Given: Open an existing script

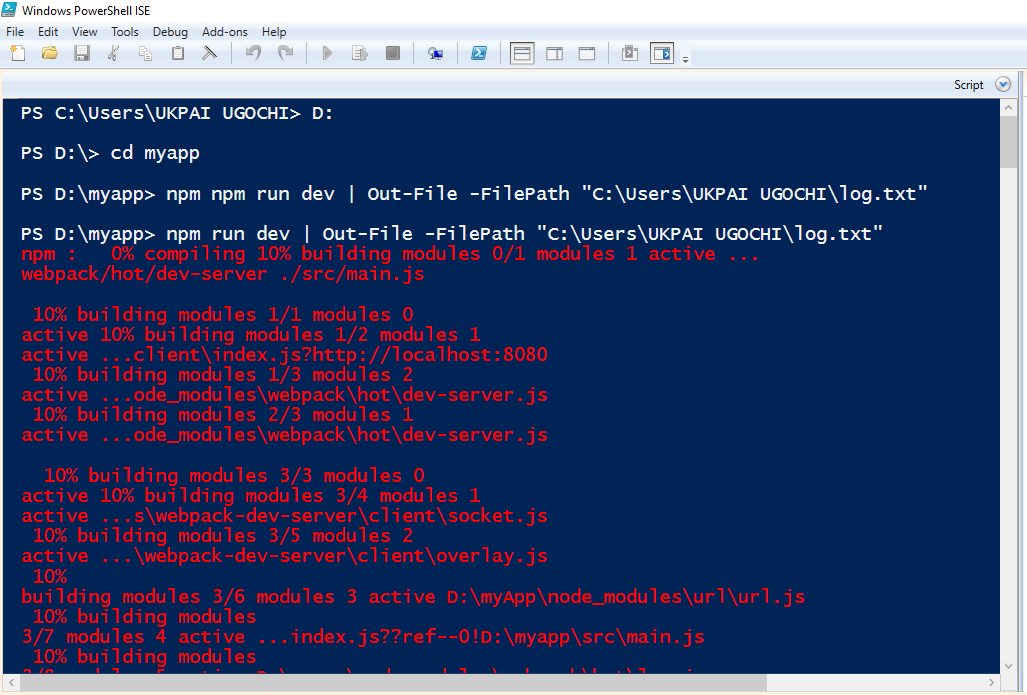Looking at the screenshot, I should click(49, 53).
